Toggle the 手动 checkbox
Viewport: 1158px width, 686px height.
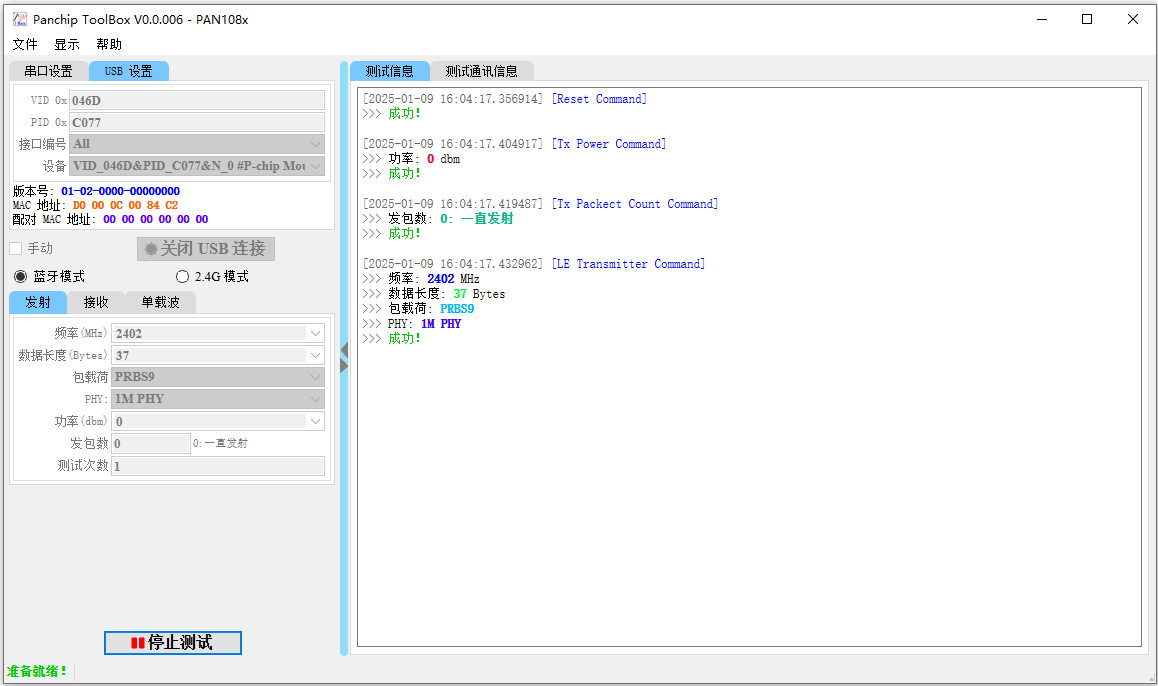(x=16, y=248)
